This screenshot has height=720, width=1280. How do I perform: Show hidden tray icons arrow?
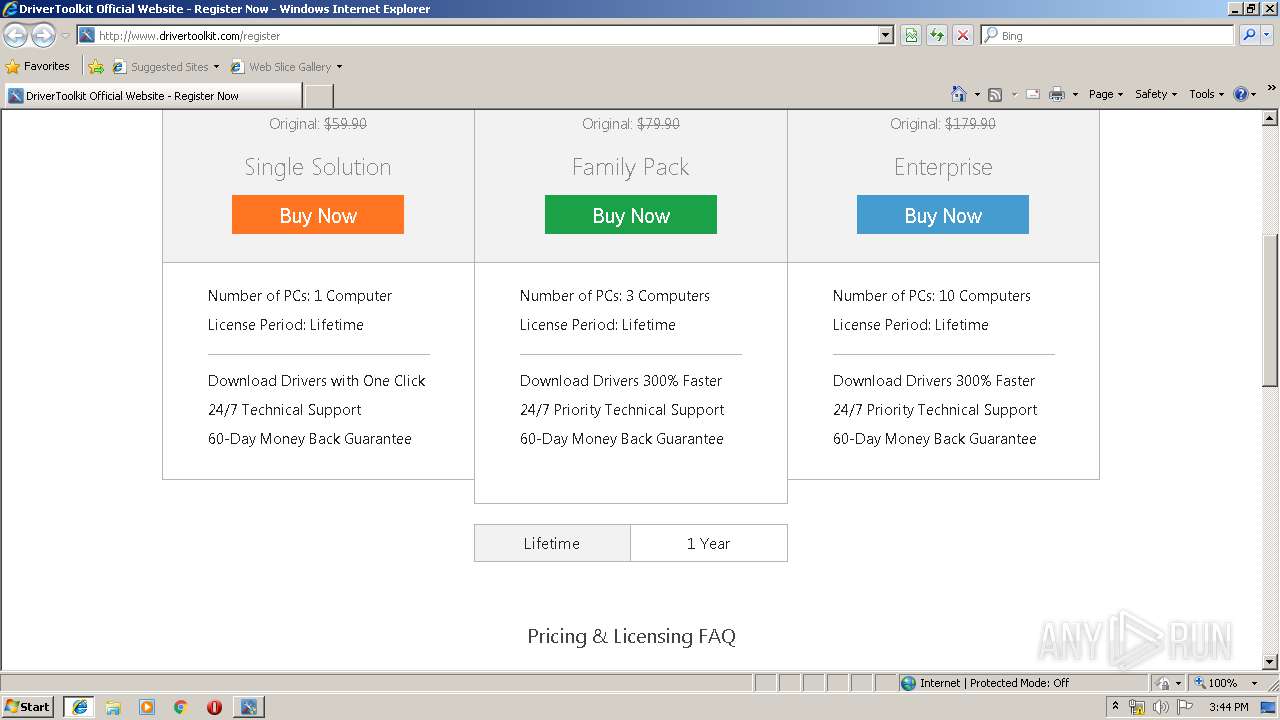(1116, 707)
